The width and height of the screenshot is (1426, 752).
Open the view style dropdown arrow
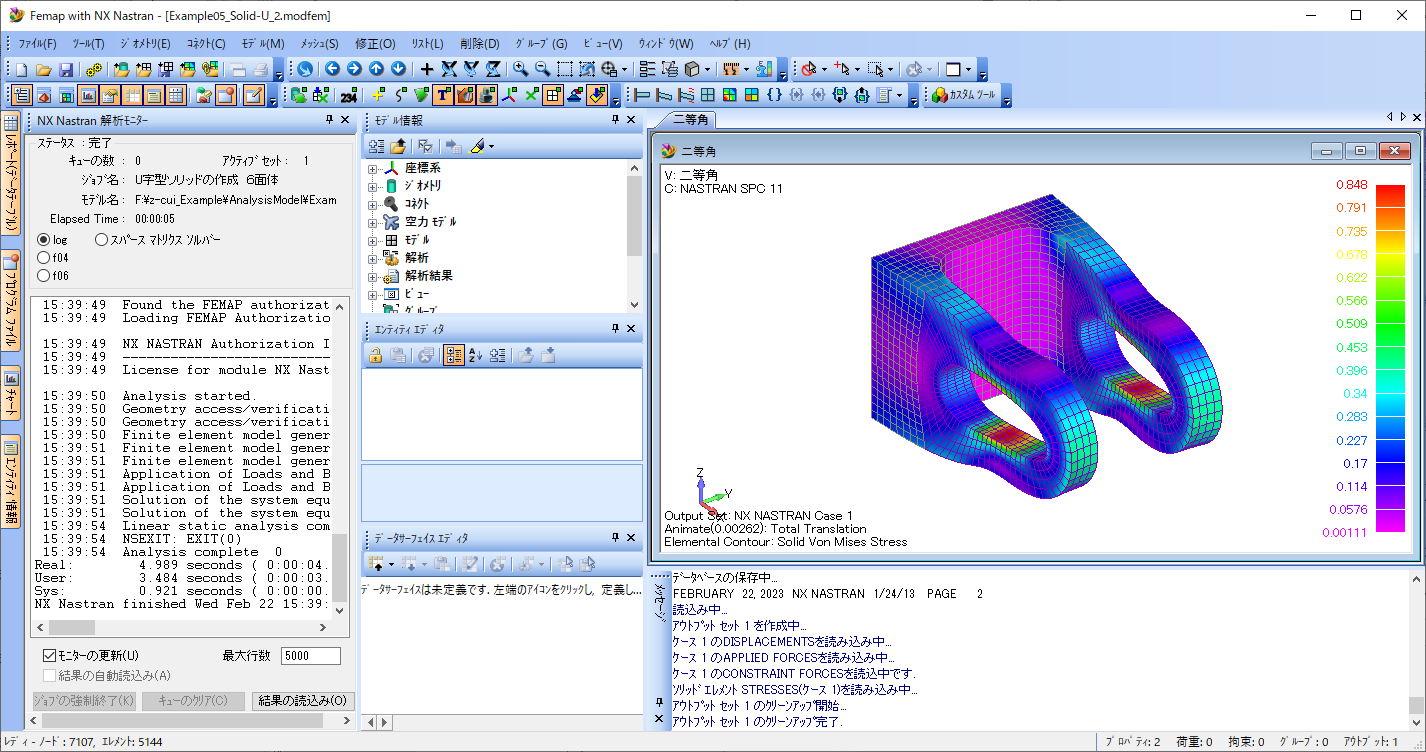point(706,68)
